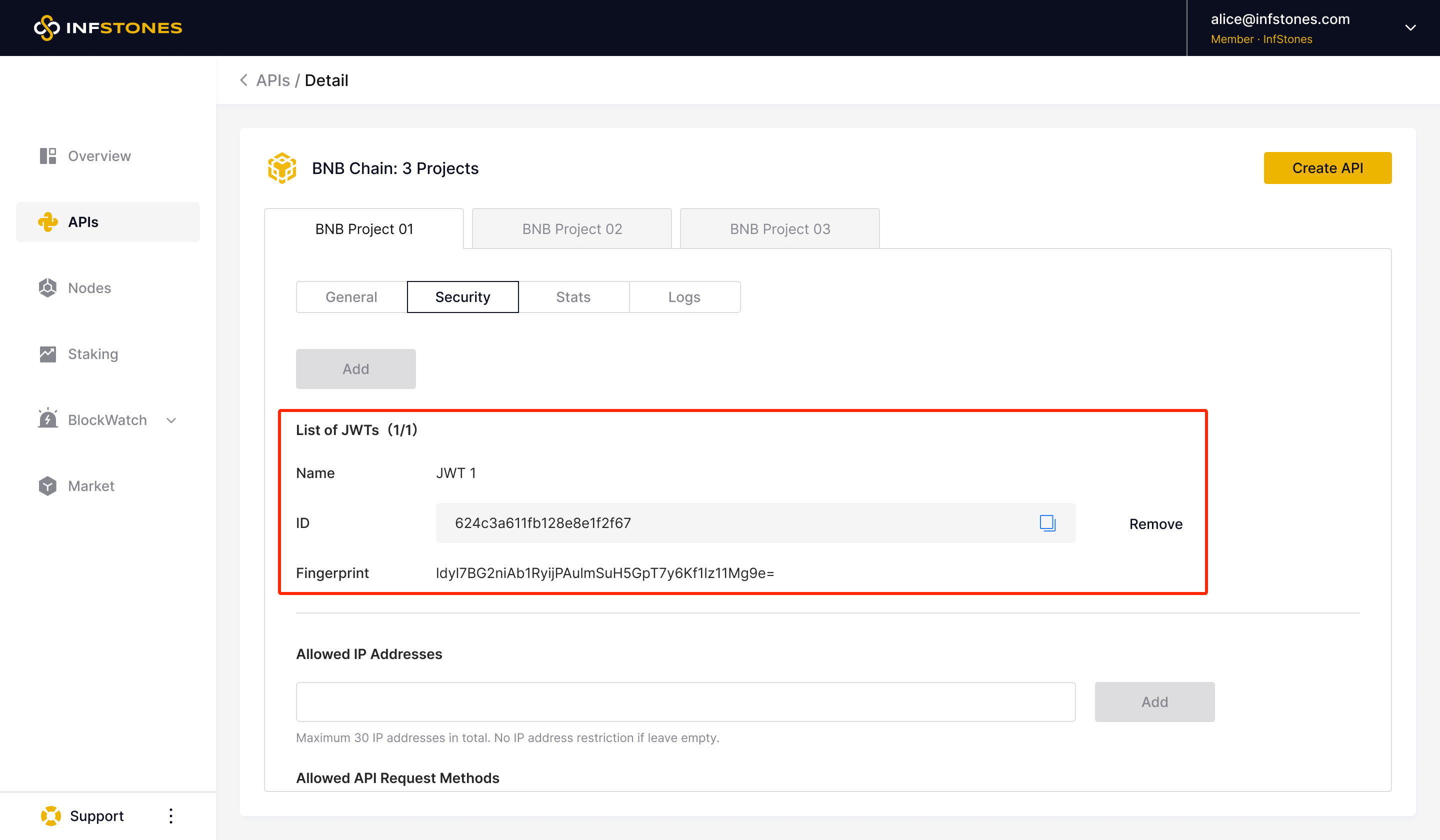Click the Nodes hexagon icon

(x=48, y=288)
